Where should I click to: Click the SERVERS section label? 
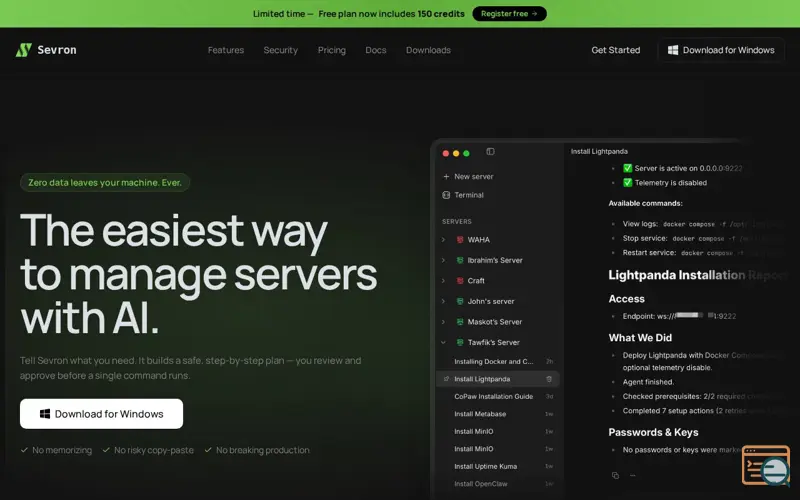(x=457, y=221)
